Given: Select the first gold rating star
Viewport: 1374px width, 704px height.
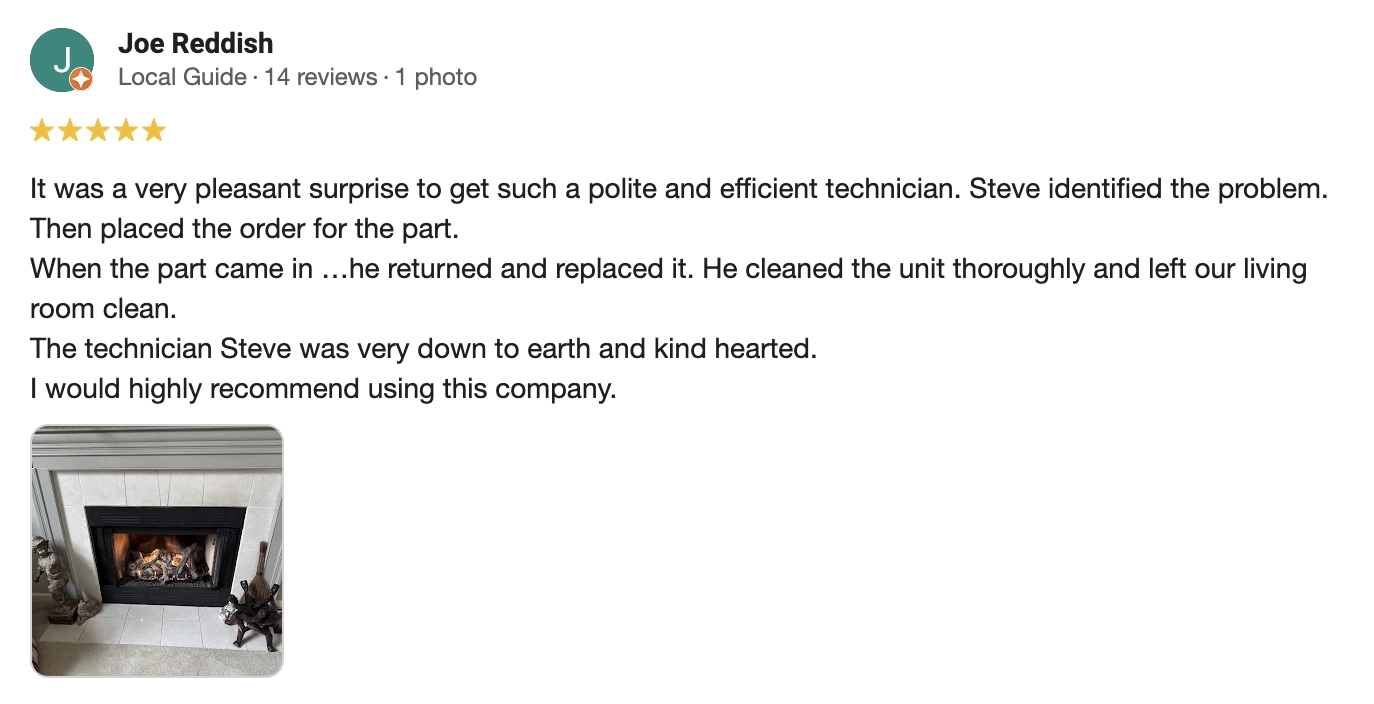Looking at the screenshot, I should (42, 130).
